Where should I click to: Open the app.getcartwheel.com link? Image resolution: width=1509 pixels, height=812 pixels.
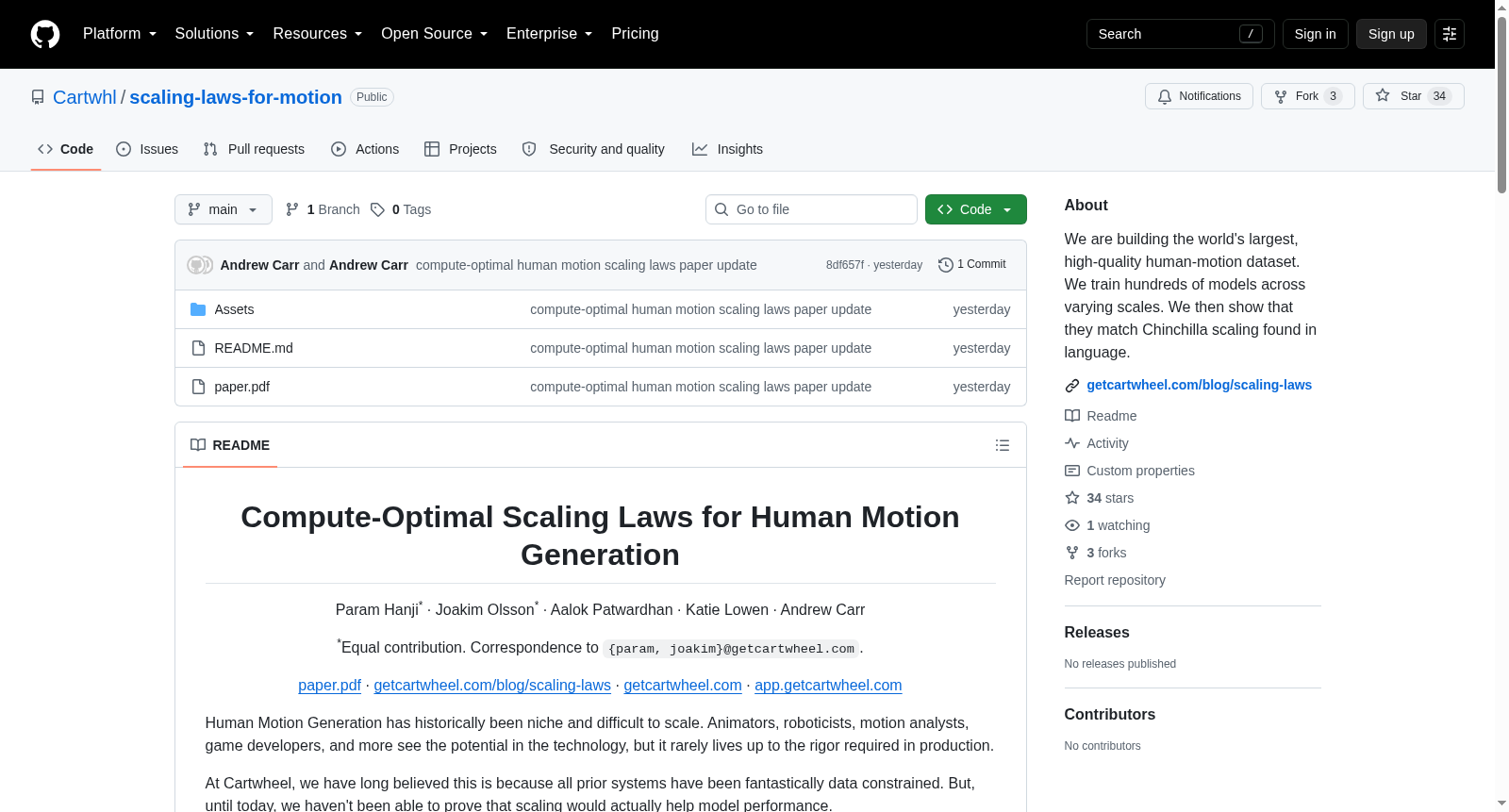click(x=828, y=686)
